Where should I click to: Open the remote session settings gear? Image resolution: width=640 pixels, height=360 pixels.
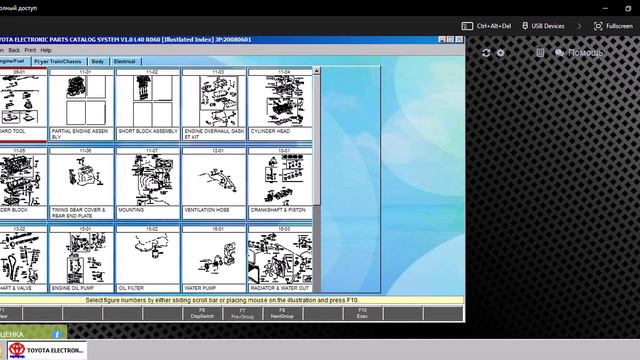coord(500,53)
